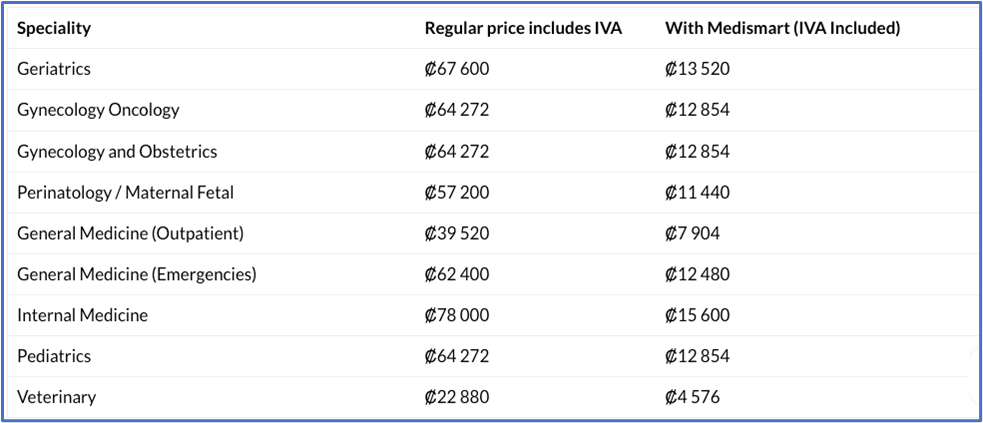Screen dimensions: 983x423
Task: Click the Perinatology regular price ₡57 200
Action: 457,192
